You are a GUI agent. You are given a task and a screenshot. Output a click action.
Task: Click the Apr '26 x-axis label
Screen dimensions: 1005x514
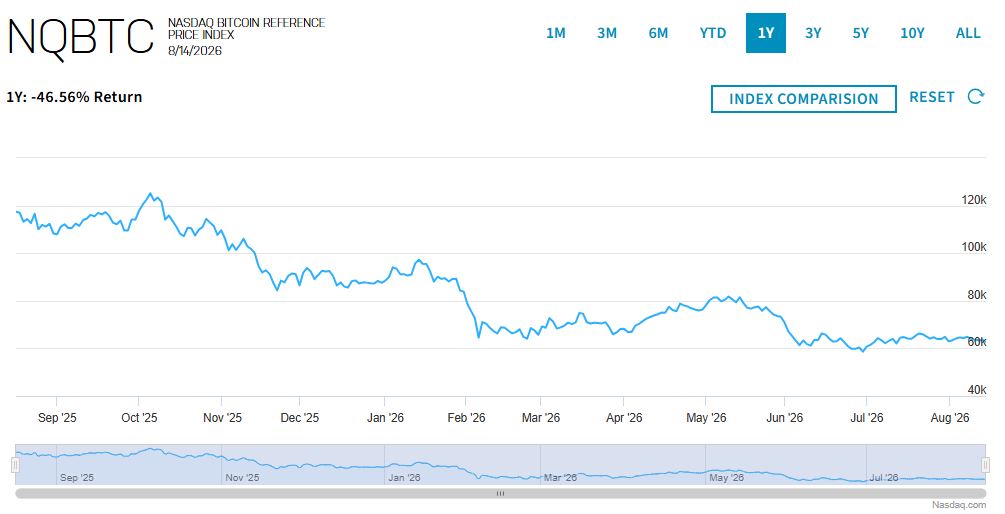tap(624, 418)
